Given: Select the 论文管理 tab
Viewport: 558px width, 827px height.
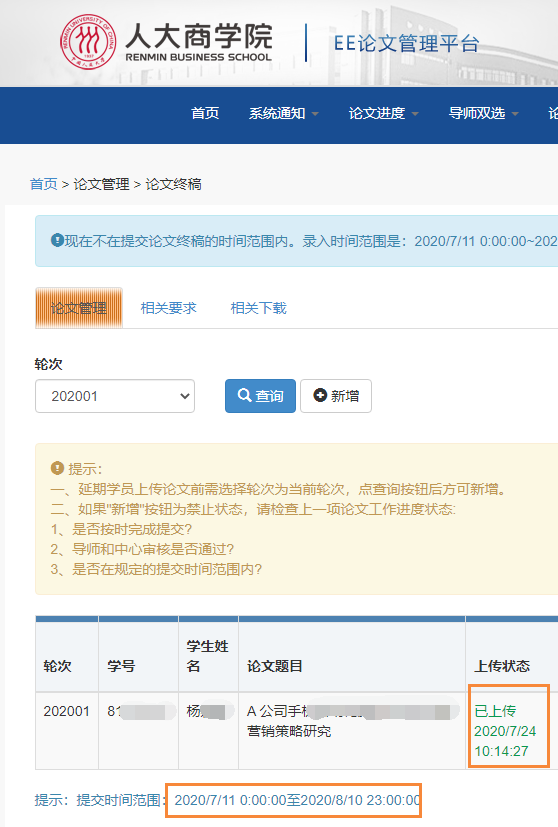Looking at the screenshot, I should click(x=79, y=308).
